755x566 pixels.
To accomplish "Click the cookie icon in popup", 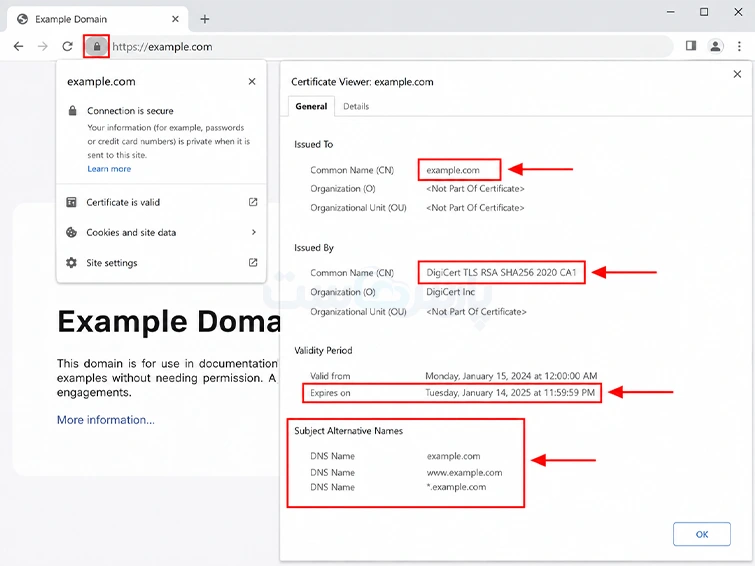I will tap(71, 232).
